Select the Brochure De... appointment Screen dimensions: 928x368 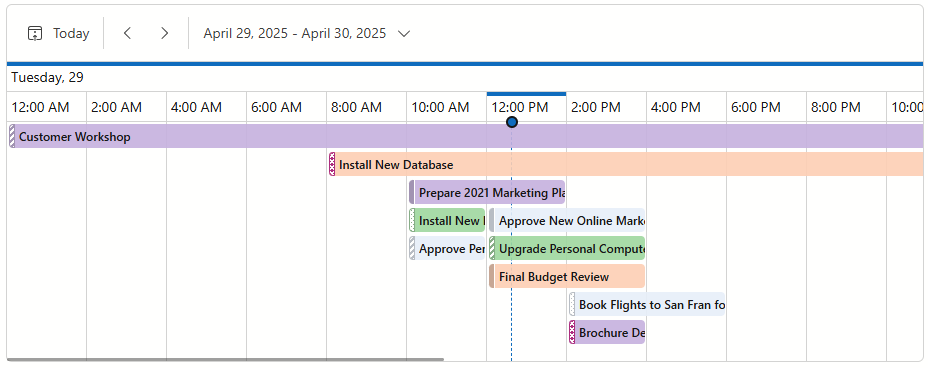[x=607, y=333]
